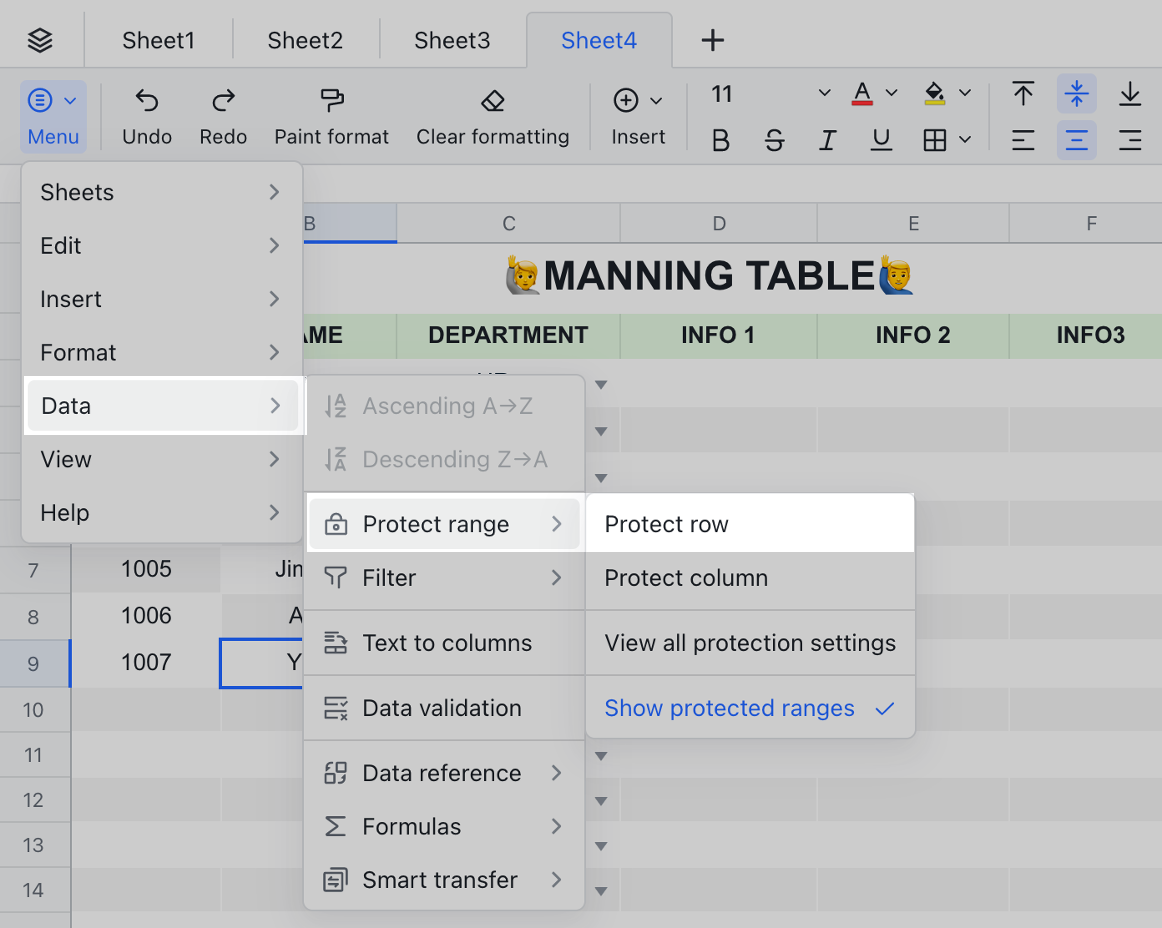
Task: Select cell containing 1006
Action: pos(146,616)
